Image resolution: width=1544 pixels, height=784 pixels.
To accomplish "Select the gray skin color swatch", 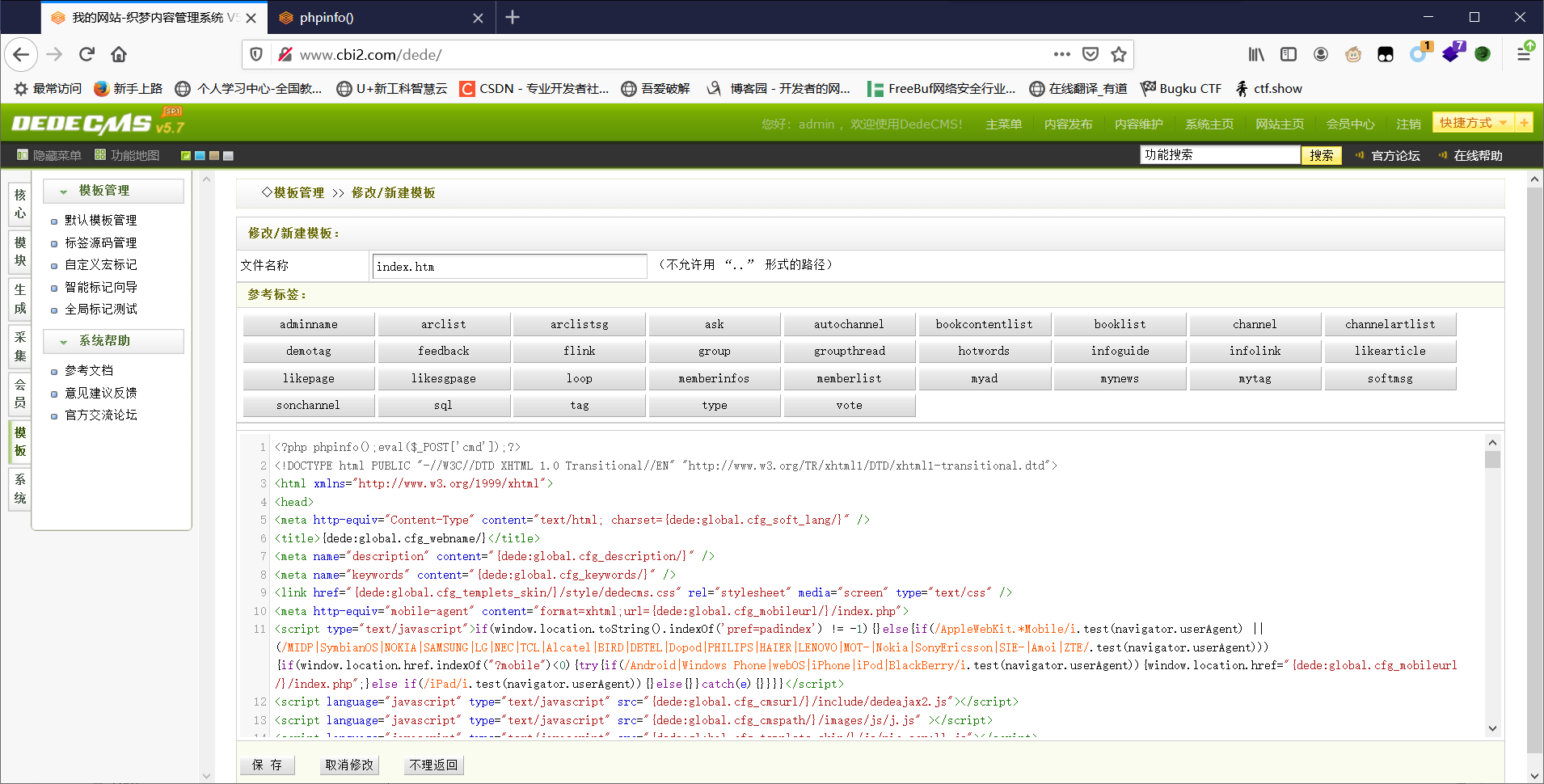I will 228,156.
